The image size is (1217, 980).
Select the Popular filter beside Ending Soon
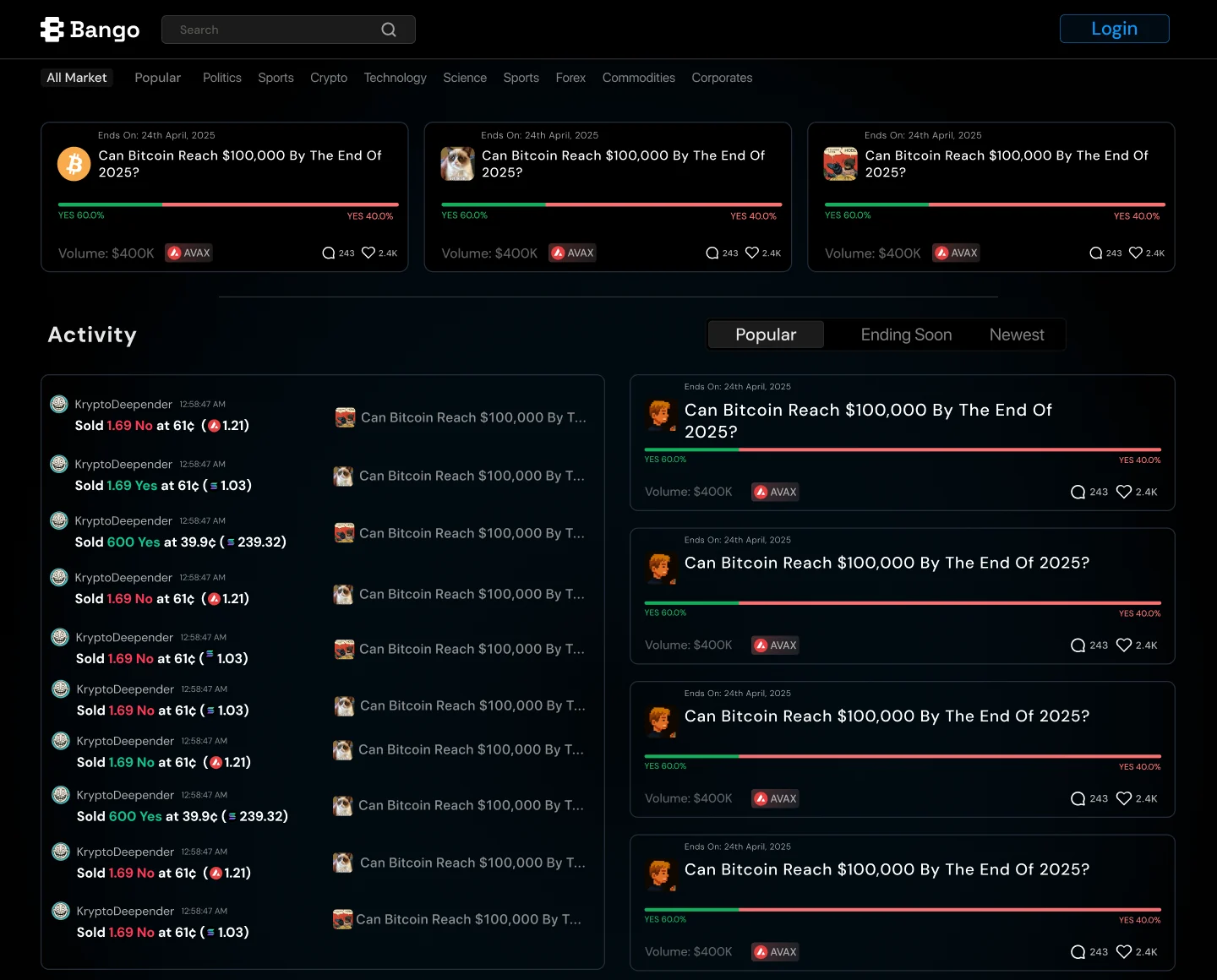766,335
